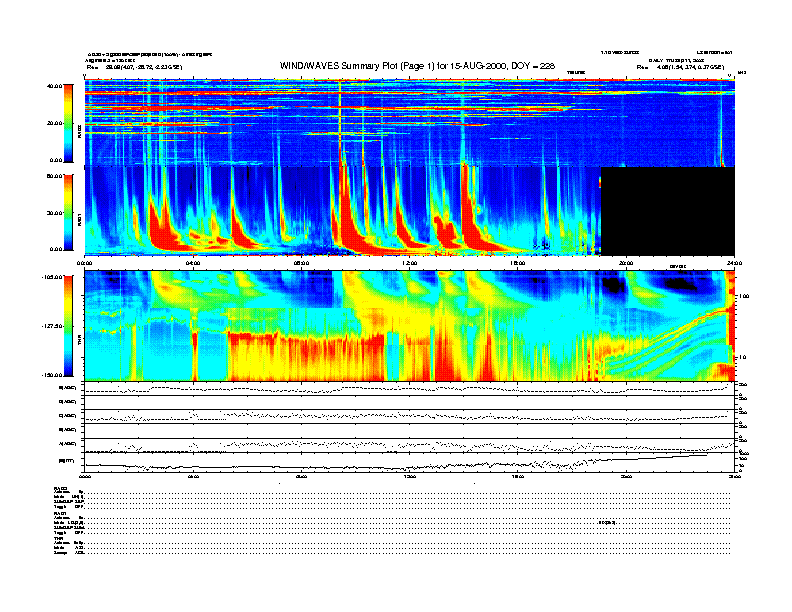Click the -105.00 label on TNR scale

53,277
